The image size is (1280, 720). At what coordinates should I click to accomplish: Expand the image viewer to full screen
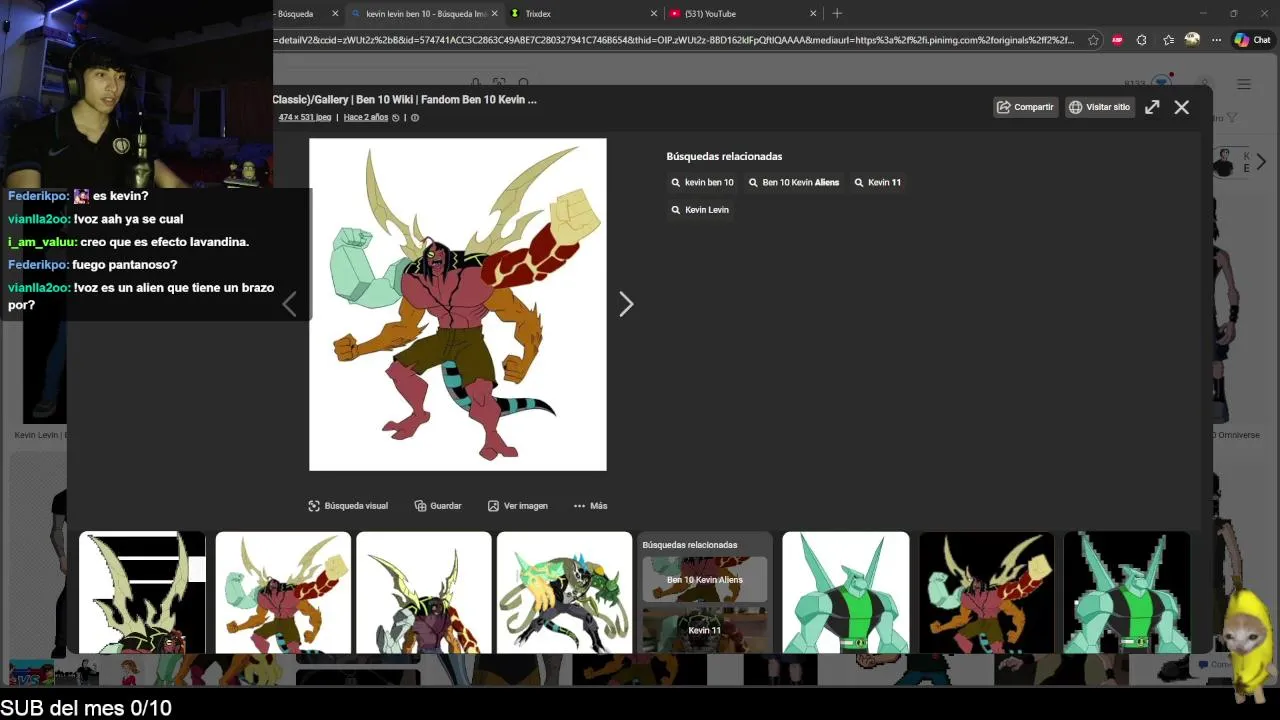[1152, 107]
